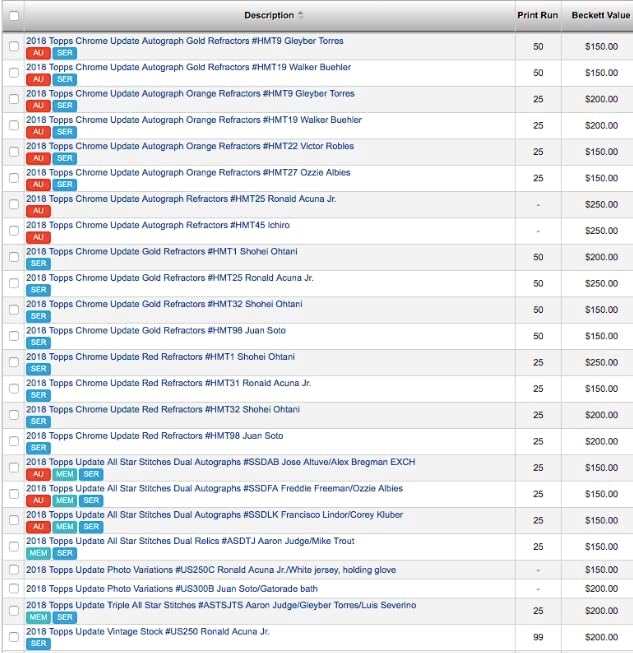Click SER badge under Gold #HMT9 Gleyber Torres
The height and width of the screenshot is (653, 633).
[x=65, y=53]
